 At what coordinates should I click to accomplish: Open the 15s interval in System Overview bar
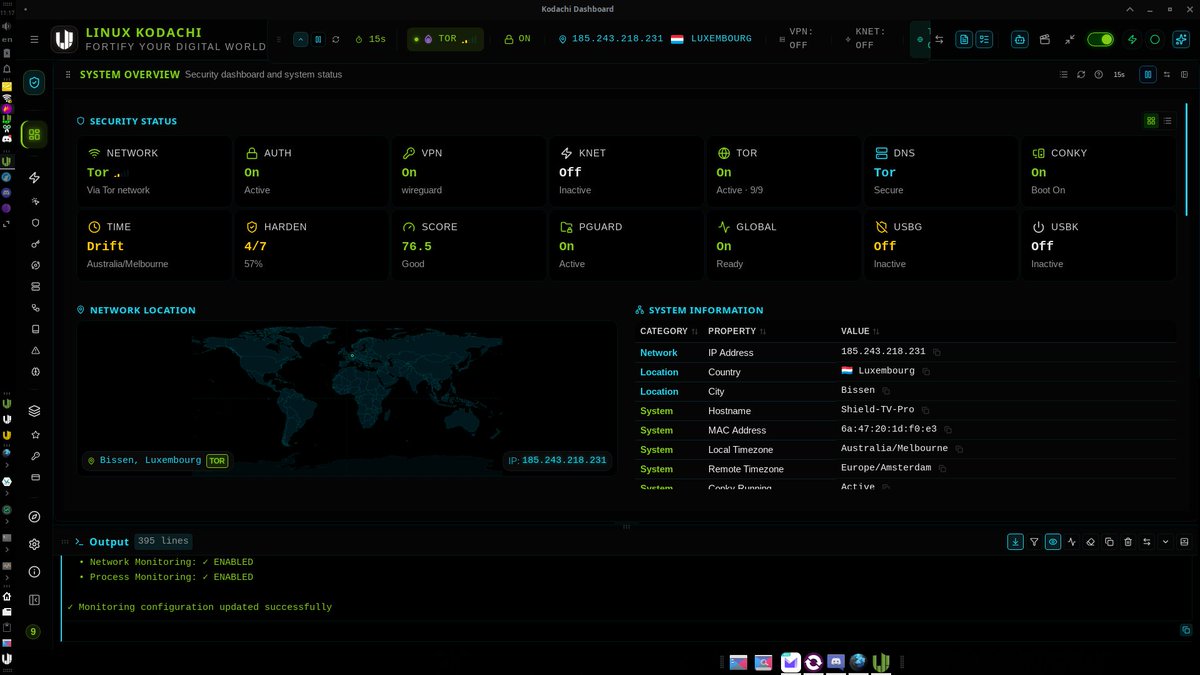click(x=1119, y=74)
